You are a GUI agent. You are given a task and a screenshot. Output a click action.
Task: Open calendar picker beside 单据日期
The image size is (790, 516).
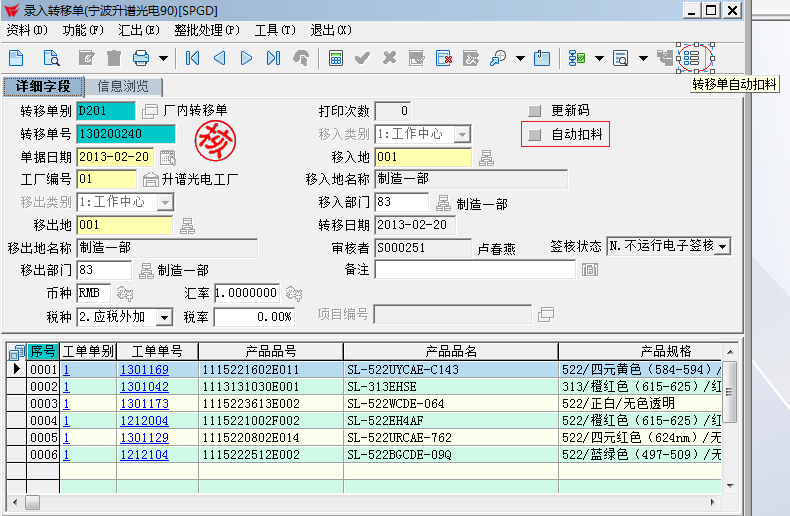(168, 157)
